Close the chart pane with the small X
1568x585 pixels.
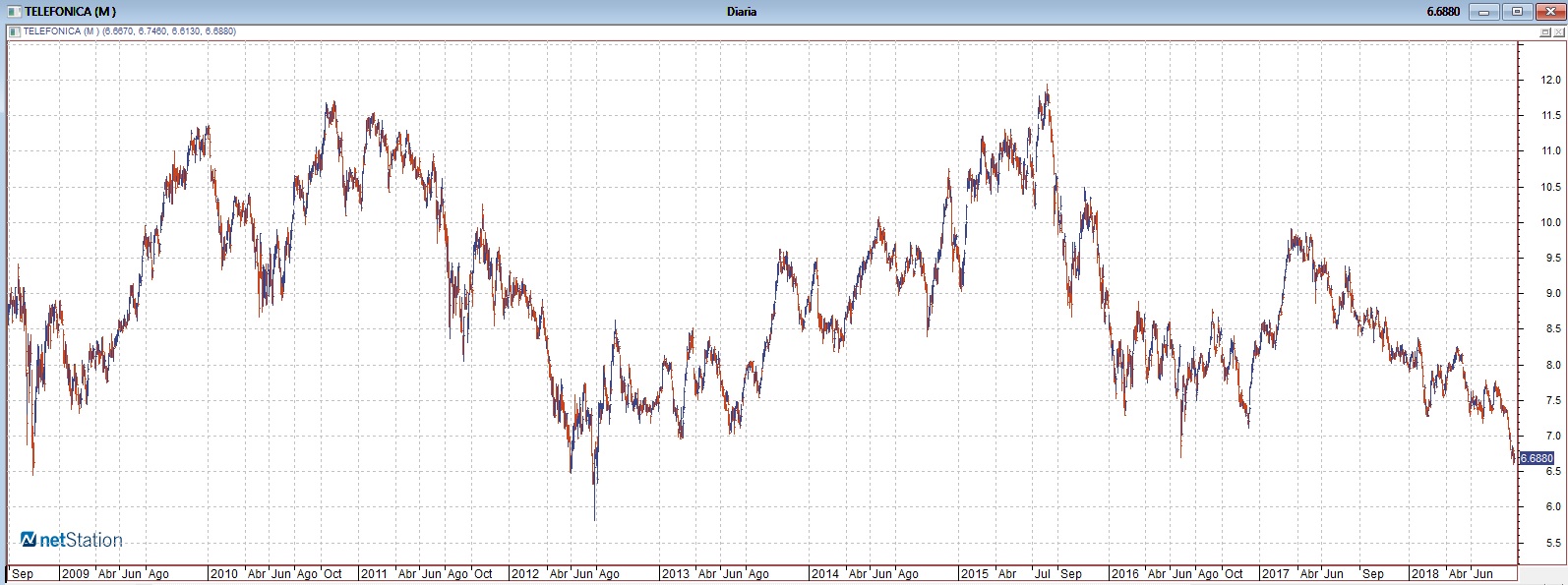pos(1558,32)
